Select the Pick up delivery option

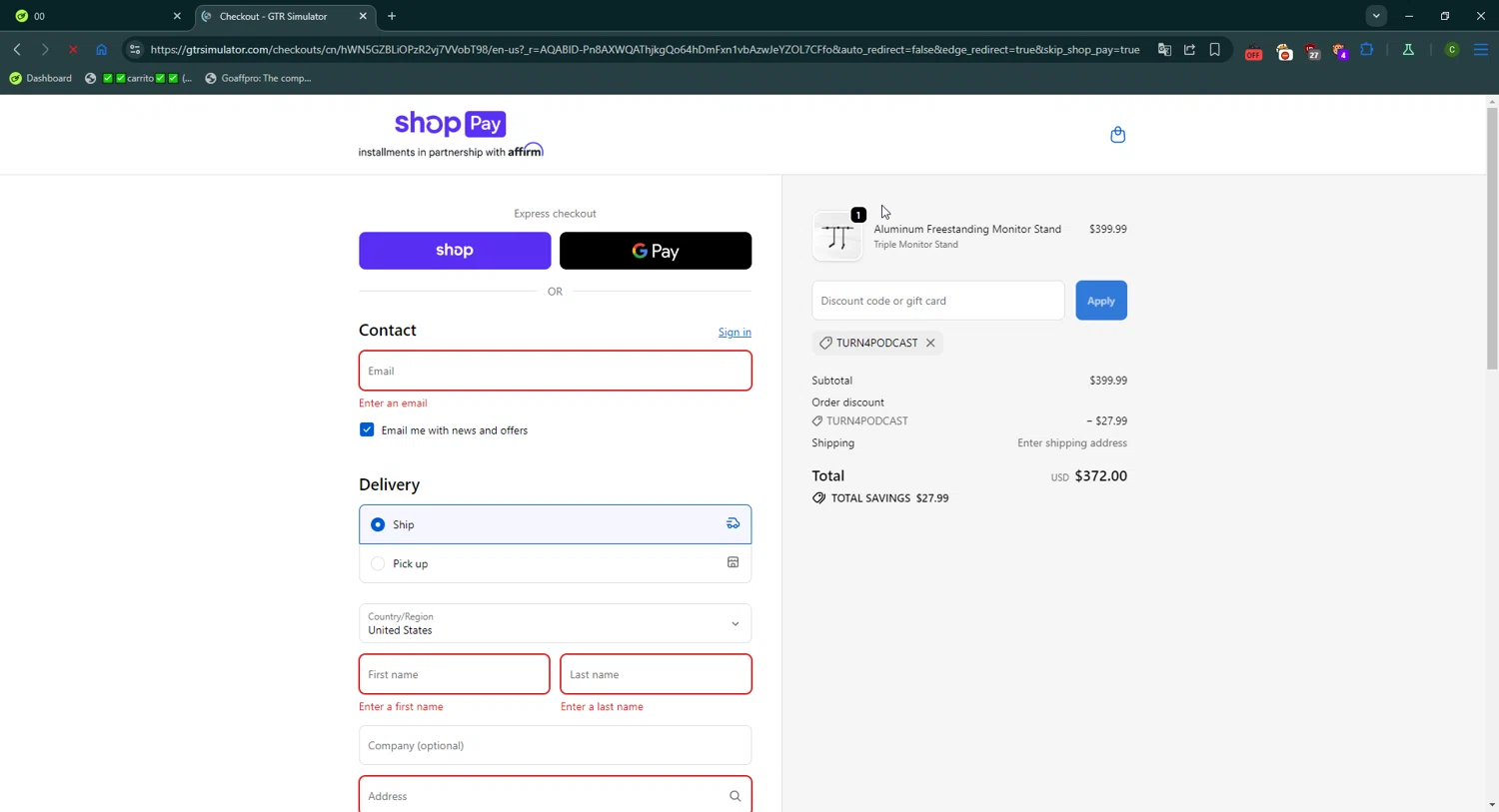[555, 563]
